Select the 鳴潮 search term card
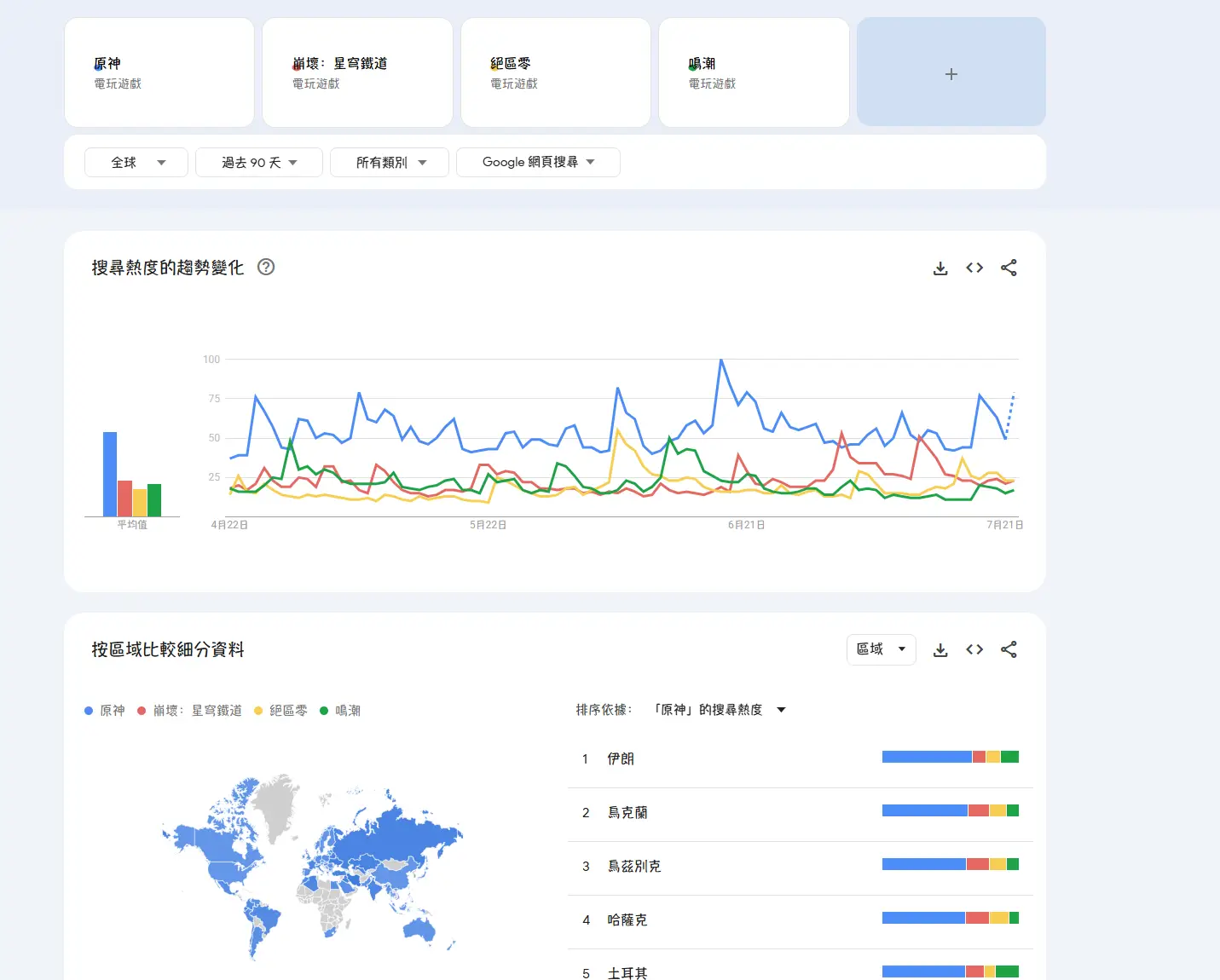Screen dimensions: 1220x980 click(754, 72)
